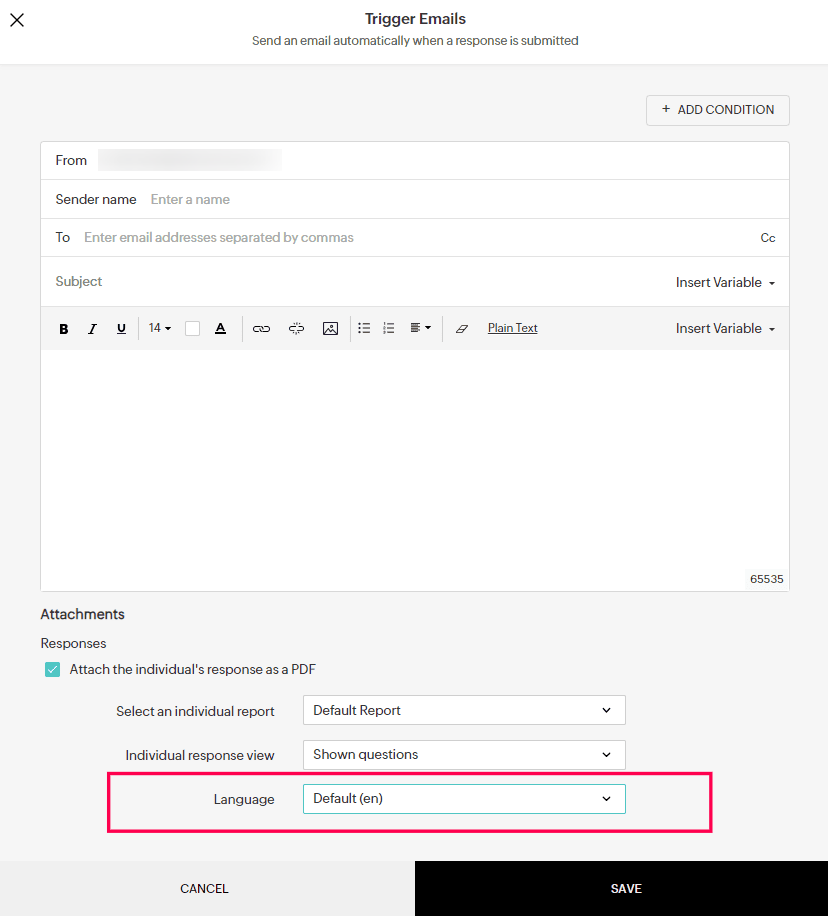Focus the Subject field
The image size is (828, 916).
tap(356, 282)
